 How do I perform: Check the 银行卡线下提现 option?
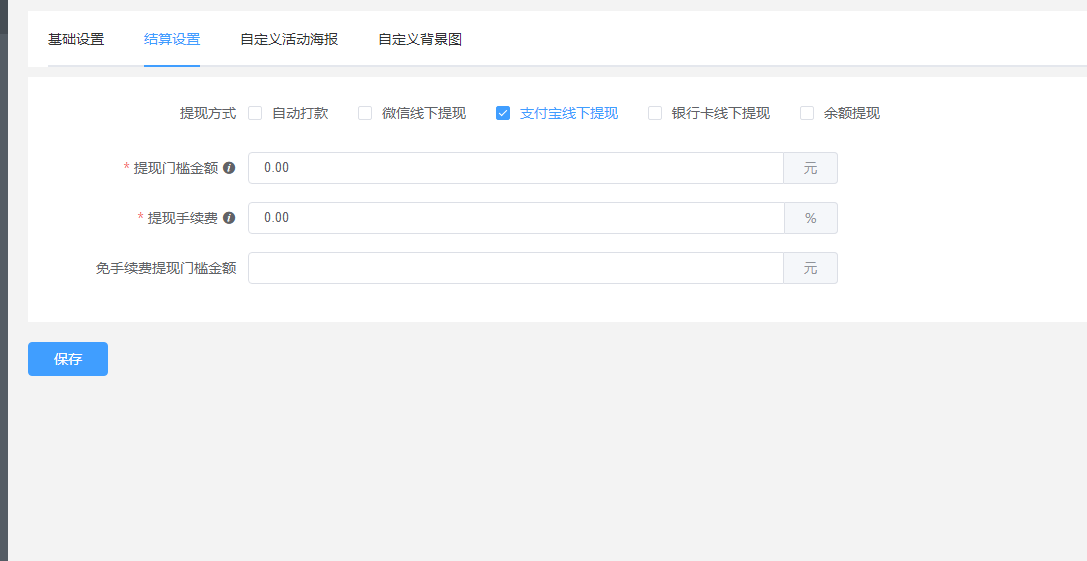click(x=655, y=113)
